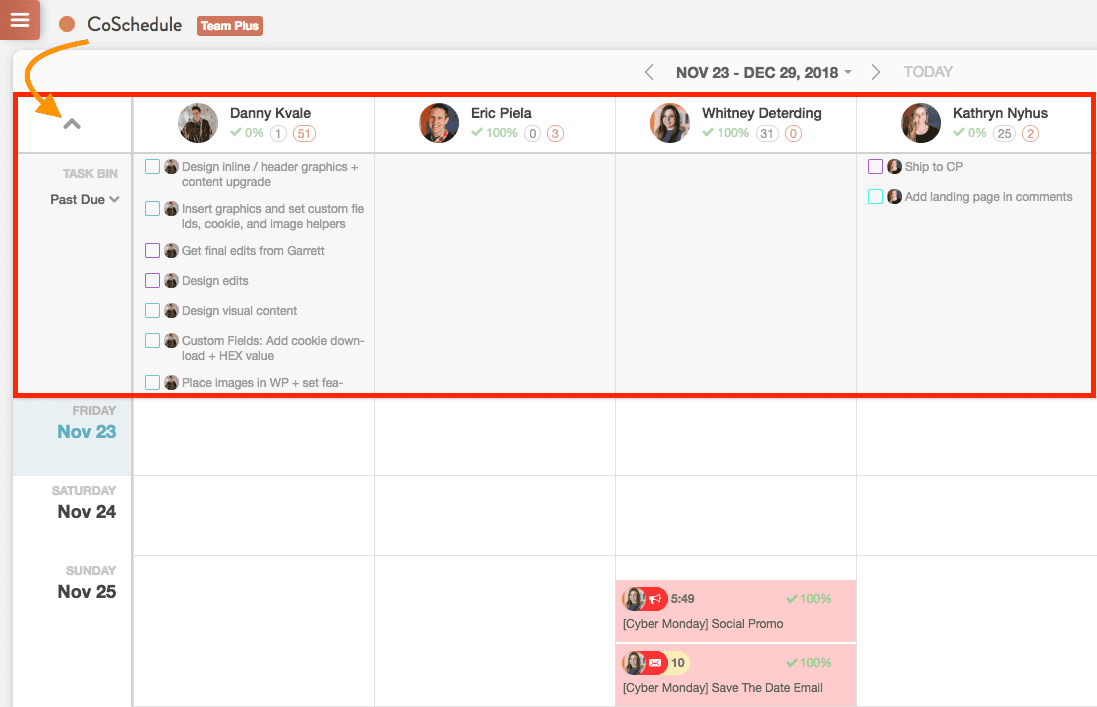Screen dimensions: 1097x707
Task: Click Whitney Deterding's upcoming task count 31
Action: point(767,134)
